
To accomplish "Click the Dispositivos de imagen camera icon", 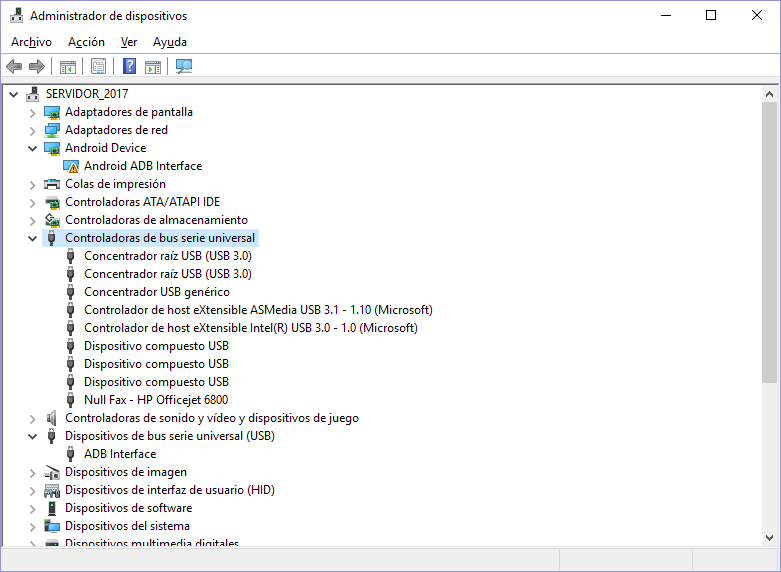I will (x=52, y=472).
